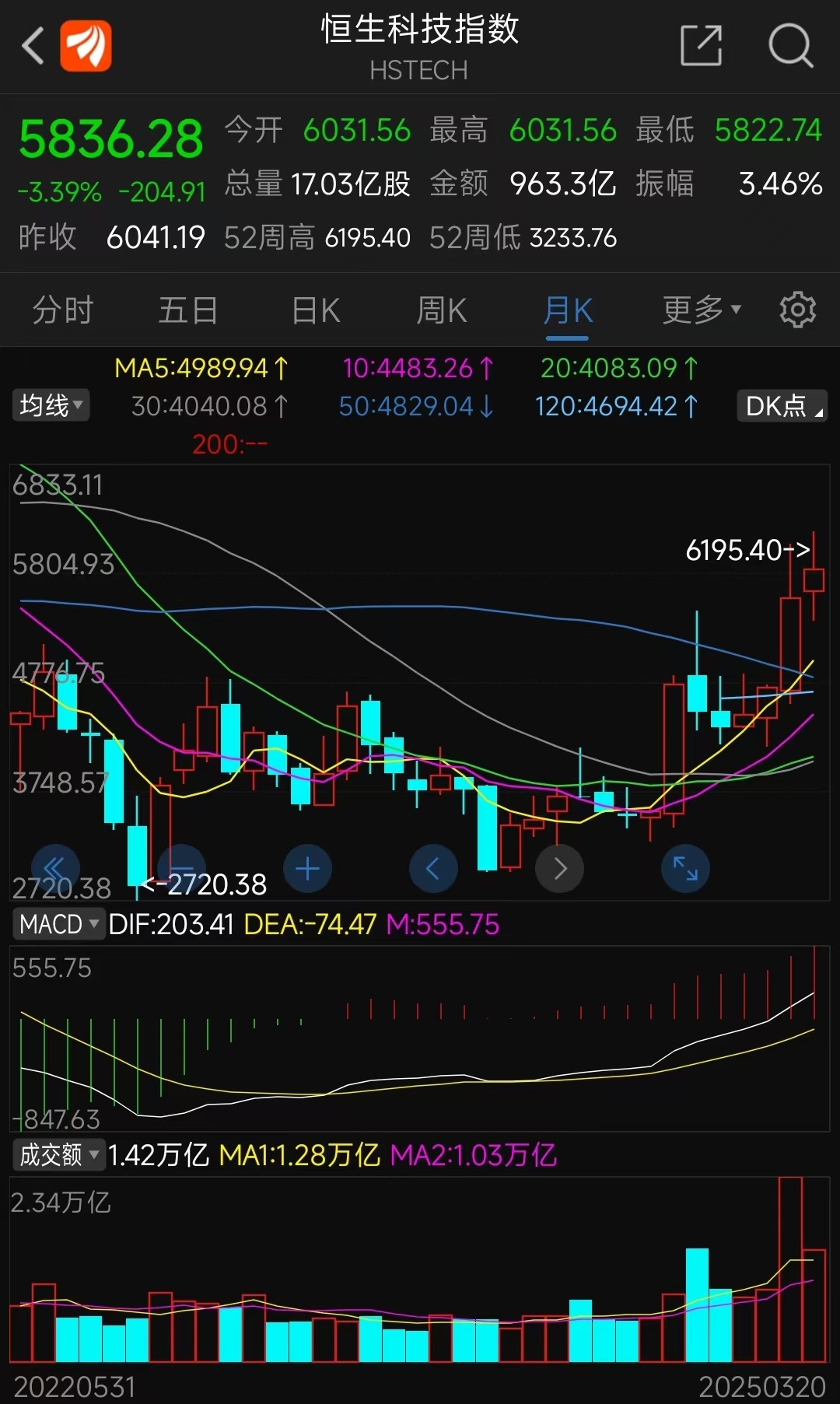Tap the 20:4083.09 moving average value
Viewport: 840px width, 1404px height.
coord(620,368)
